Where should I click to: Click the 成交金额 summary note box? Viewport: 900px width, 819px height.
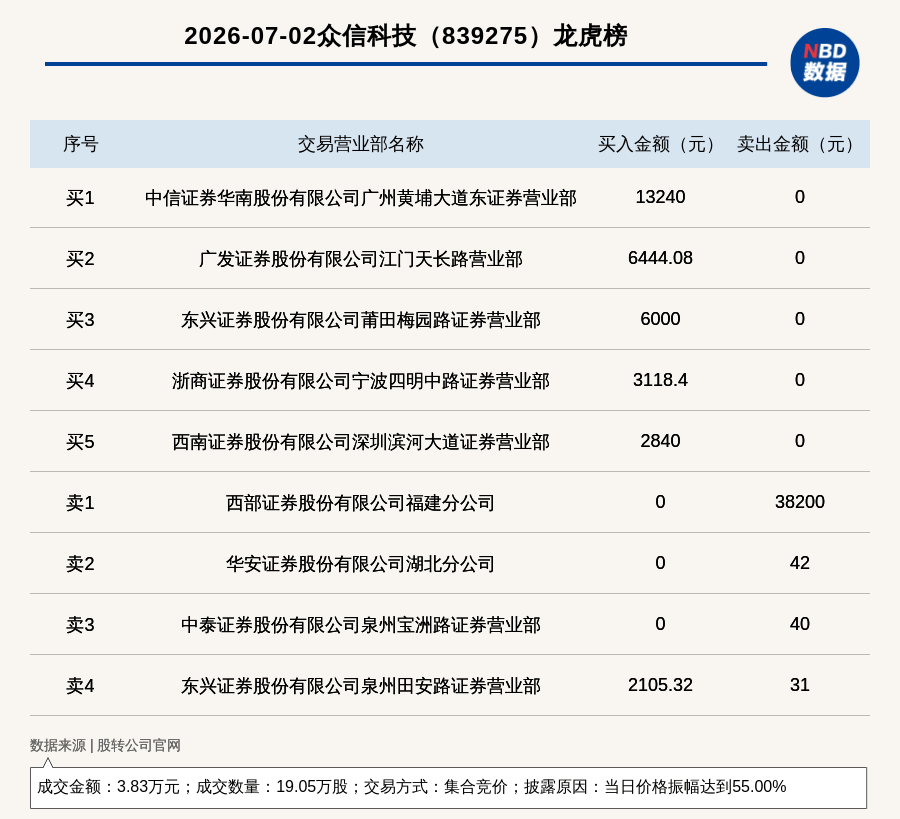coord(448,787)
